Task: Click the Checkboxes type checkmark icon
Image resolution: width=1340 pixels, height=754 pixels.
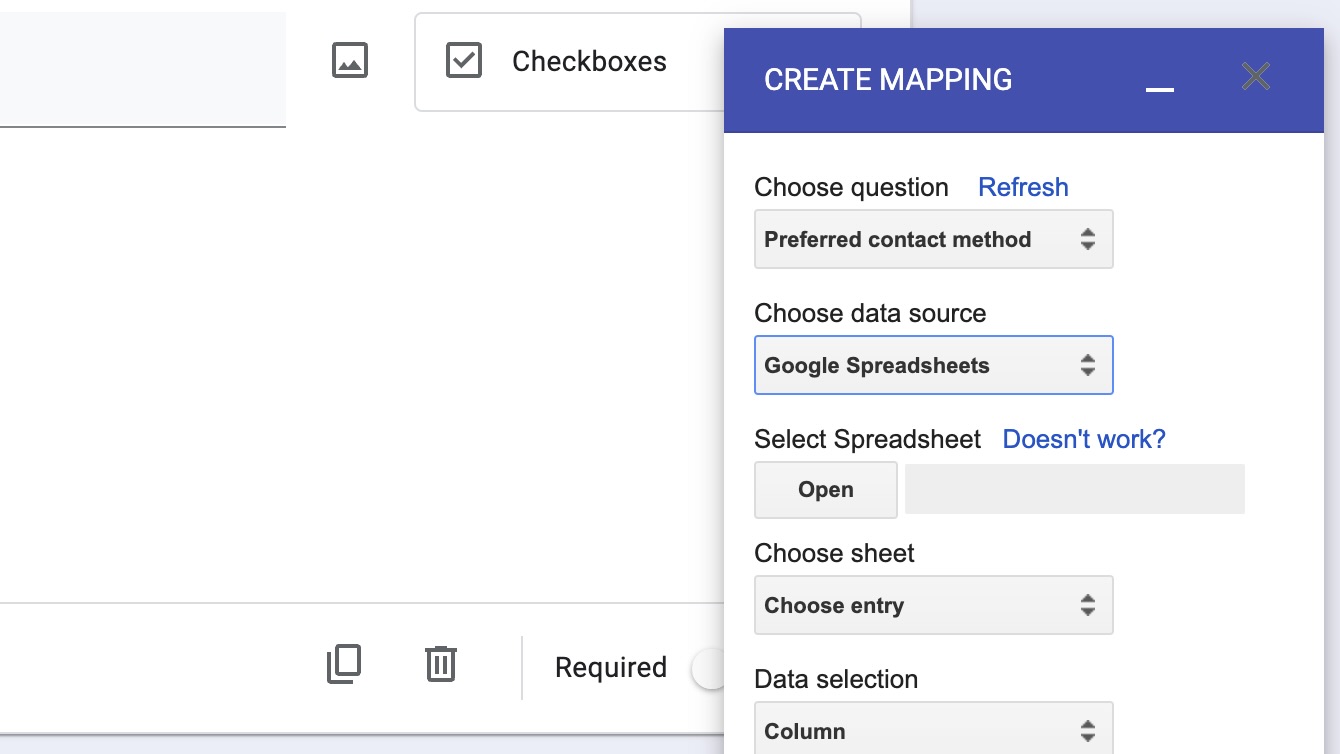Action: point(464,61)
